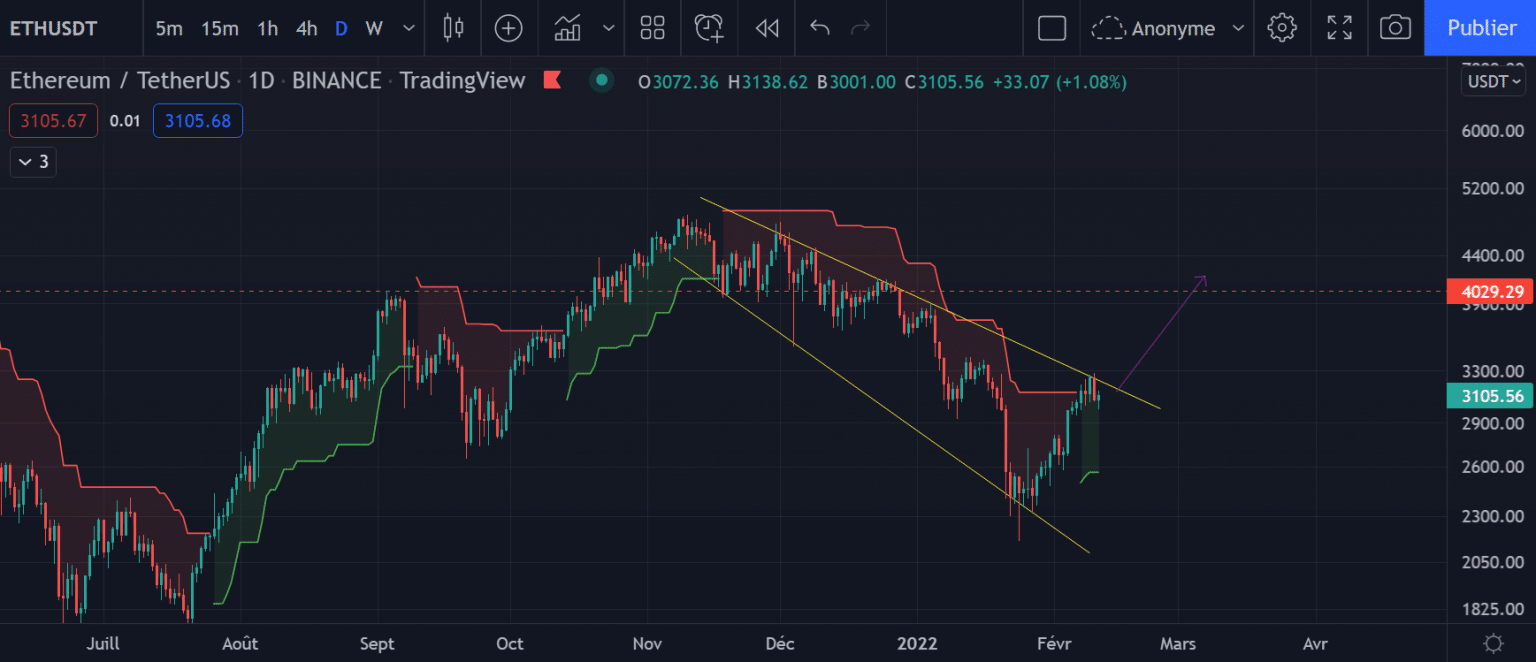The image size is (1536, 662).
Task: Click the compare or add symbol icon
Action: (x=509, y=28)
